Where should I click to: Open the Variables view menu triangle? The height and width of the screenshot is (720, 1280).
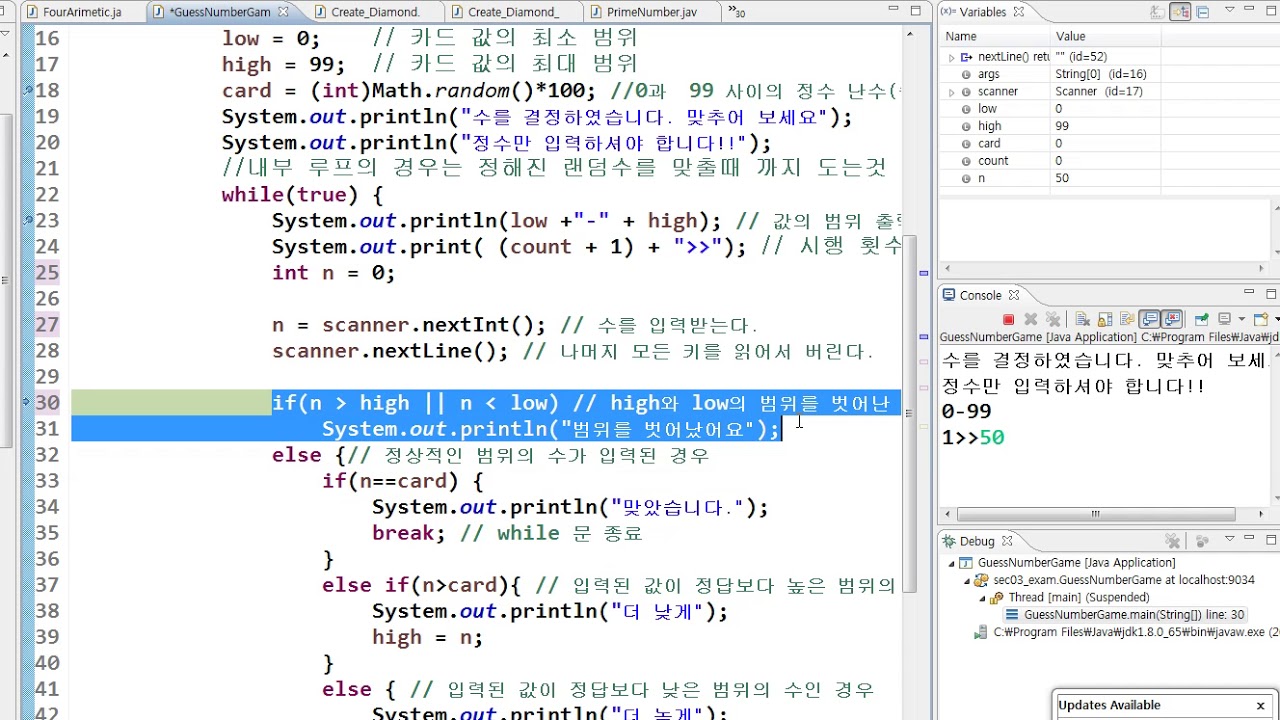(1230, 10)
